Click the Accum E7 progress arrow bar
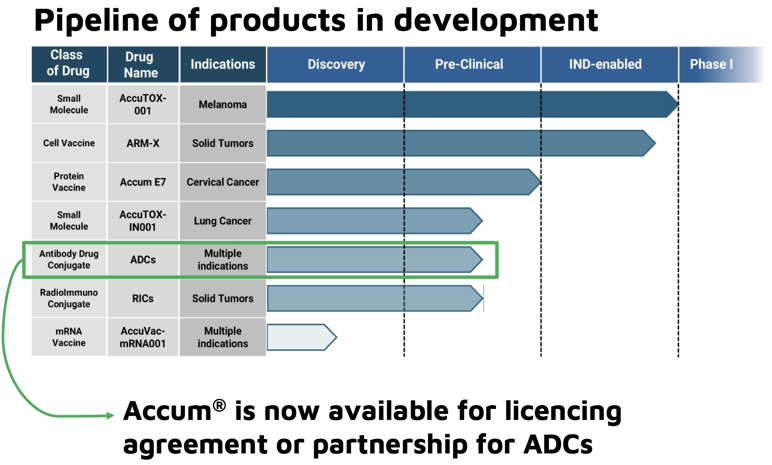Viewport: 772px width, 465px height. 404,182
